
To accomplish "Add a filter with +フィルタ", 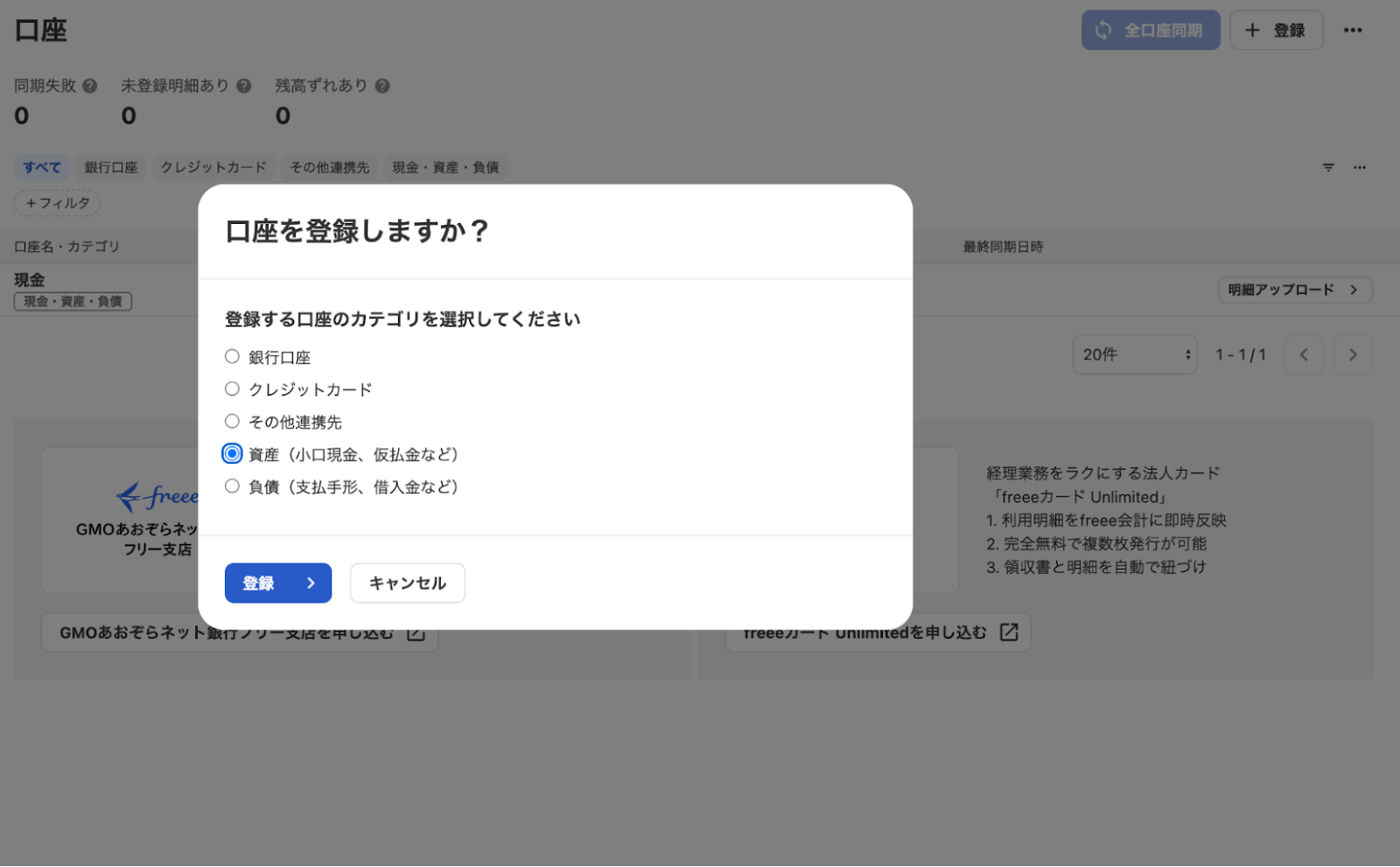I will [x=58, y=203].
